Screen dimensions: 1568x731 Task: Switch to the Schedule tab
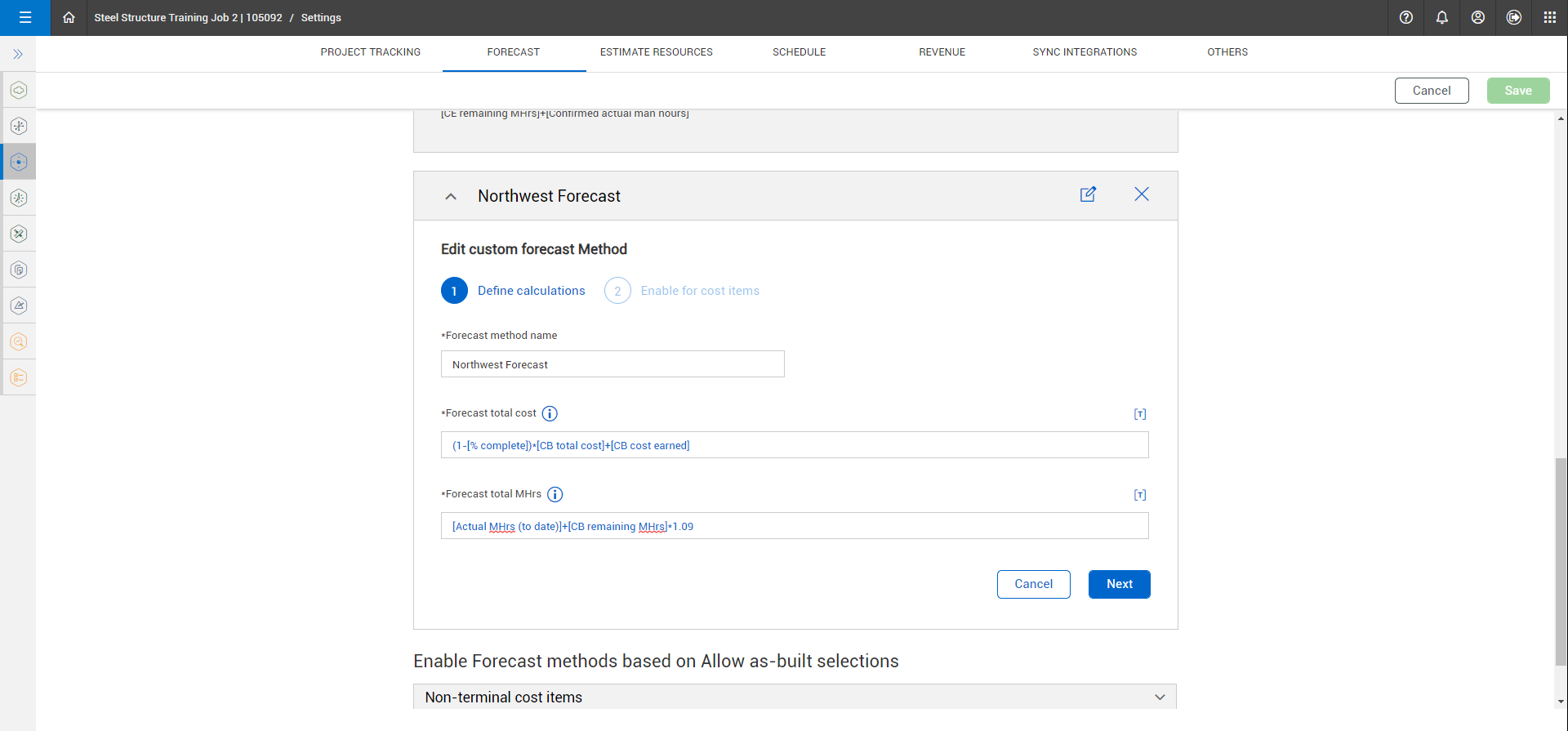[799, 52]
